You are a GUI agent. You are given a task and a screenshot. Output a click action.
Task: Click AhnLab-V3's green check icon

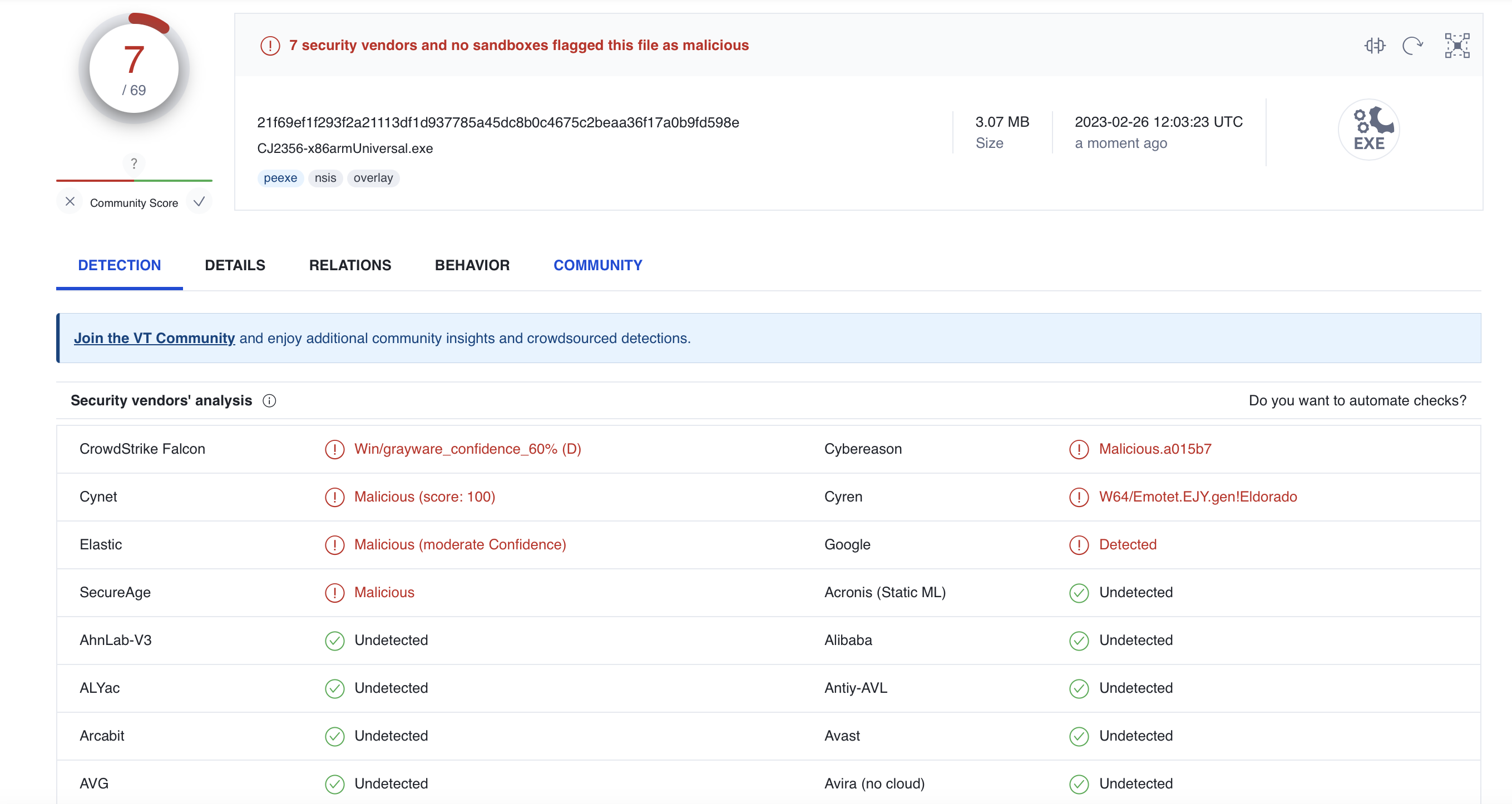[334, 641]
